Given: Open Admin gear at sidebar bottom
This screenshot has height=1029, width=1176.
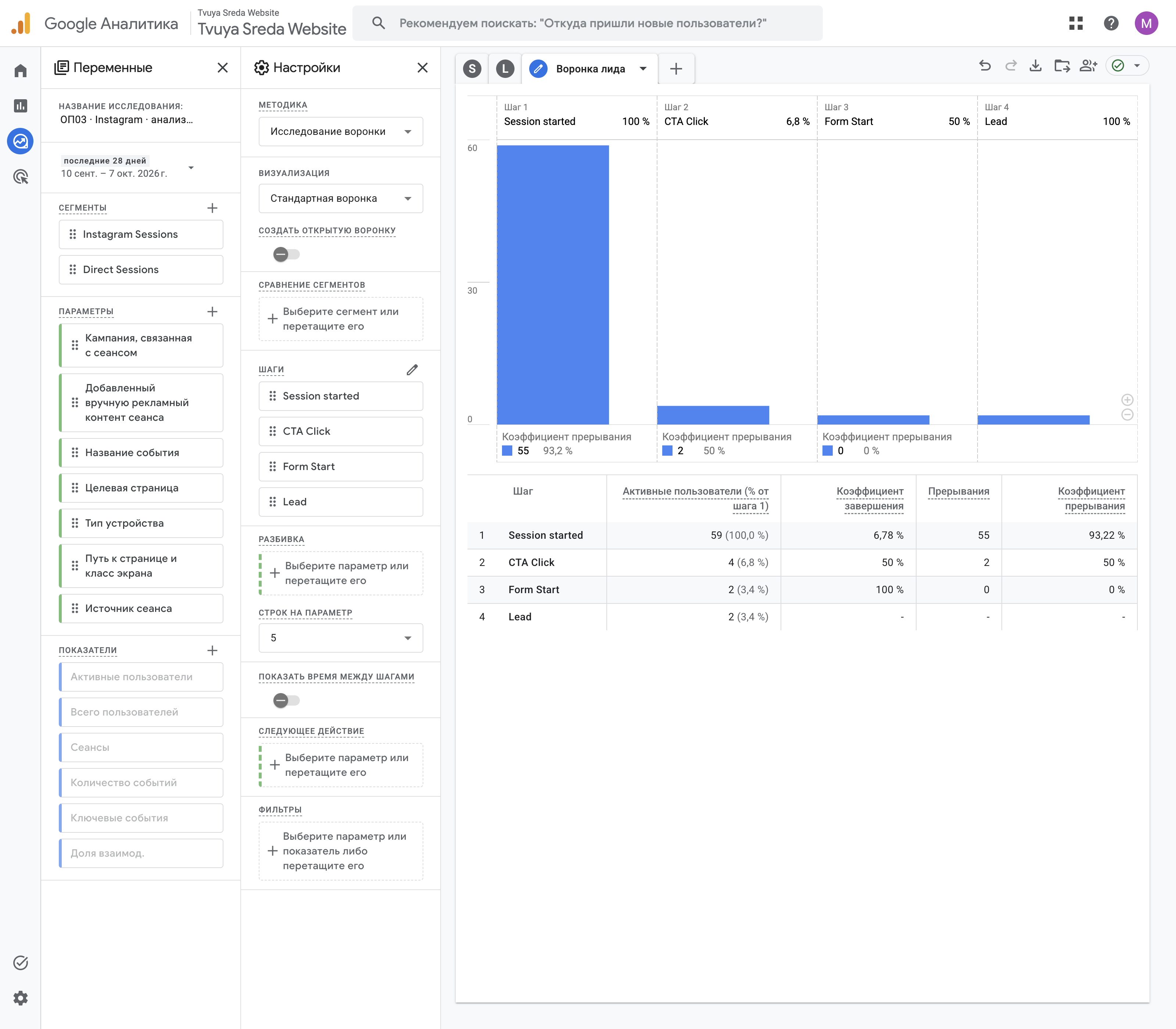Looking at the screenshot, I should coord(21,998).
